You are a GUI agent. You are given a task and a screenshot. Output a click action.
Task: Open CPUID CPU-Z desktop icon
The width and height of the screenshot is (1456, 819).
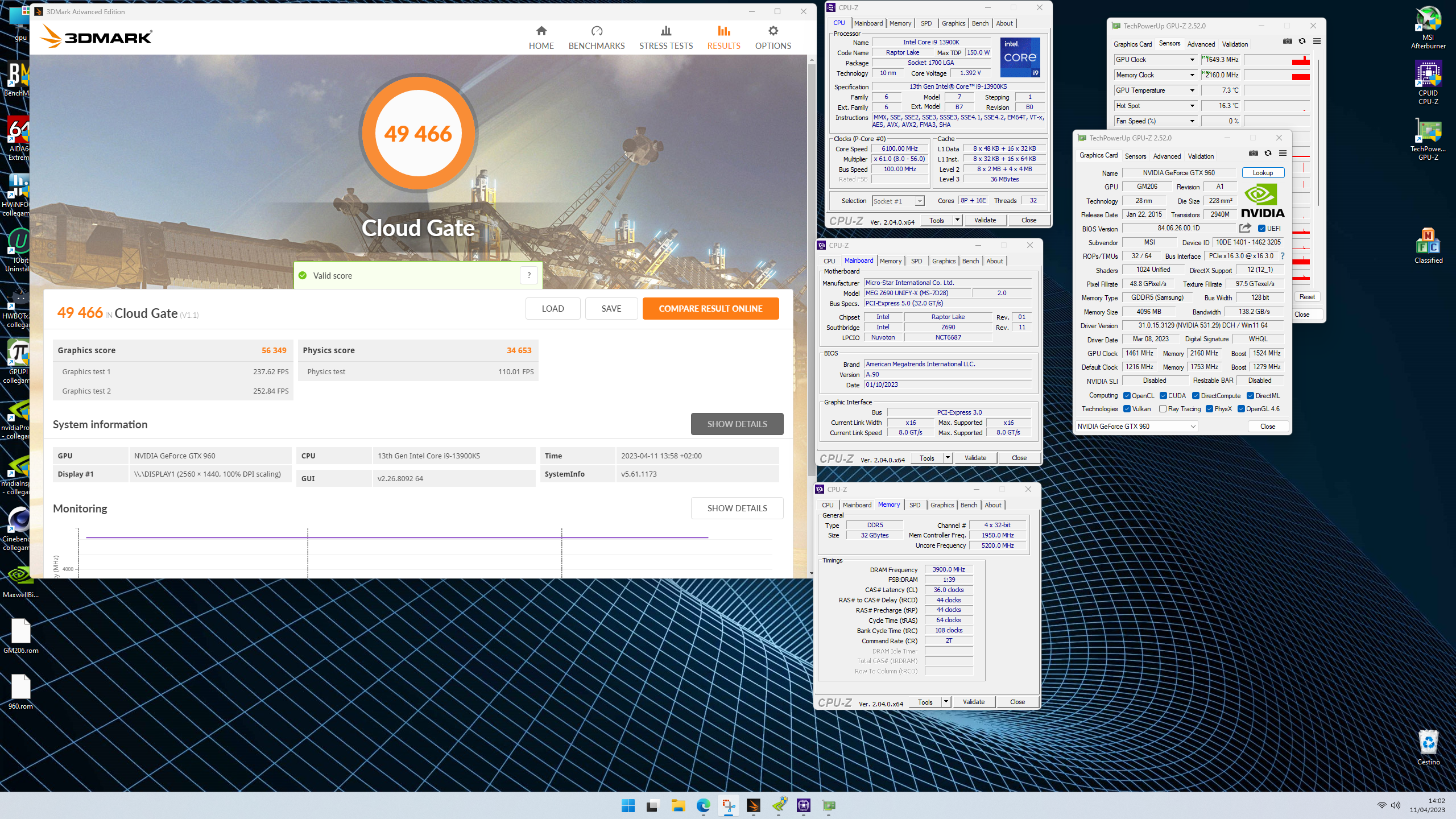point(1428,82)
